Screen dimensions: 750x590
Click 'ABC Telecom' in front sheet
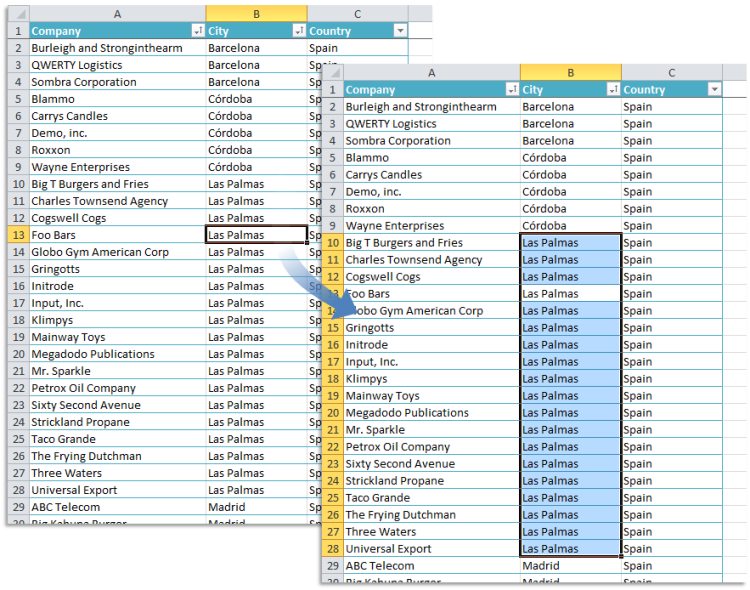(431, 566)
